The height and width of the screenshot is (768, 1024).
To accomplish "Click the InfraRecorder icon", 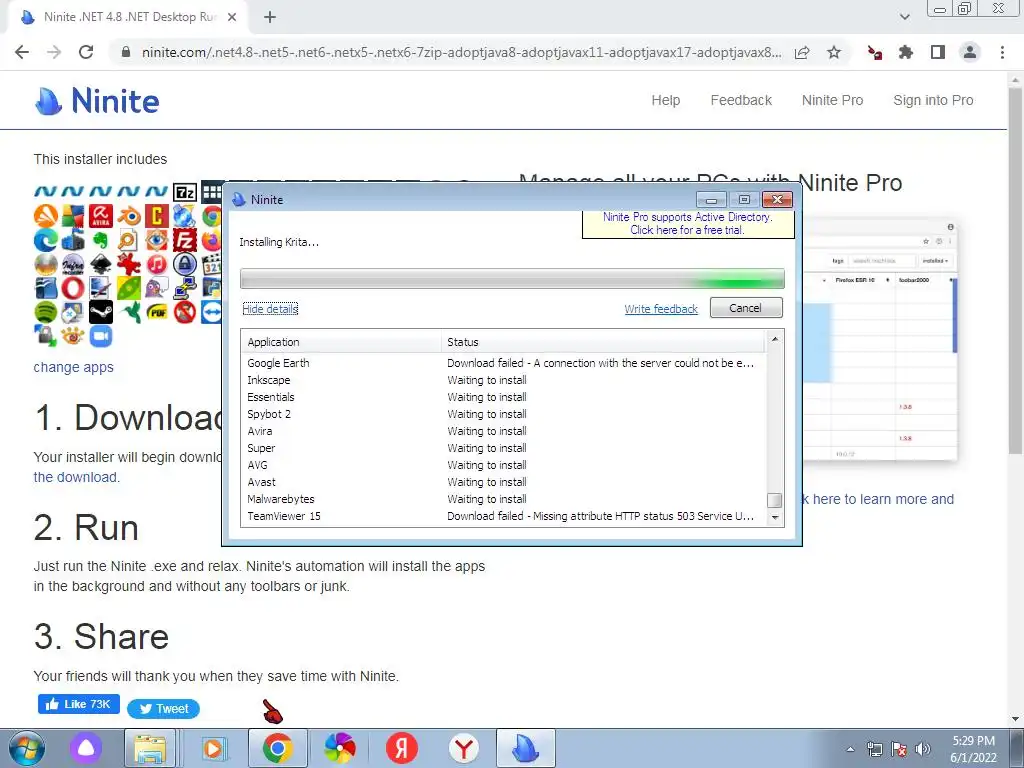I will (x=73, y=264).
